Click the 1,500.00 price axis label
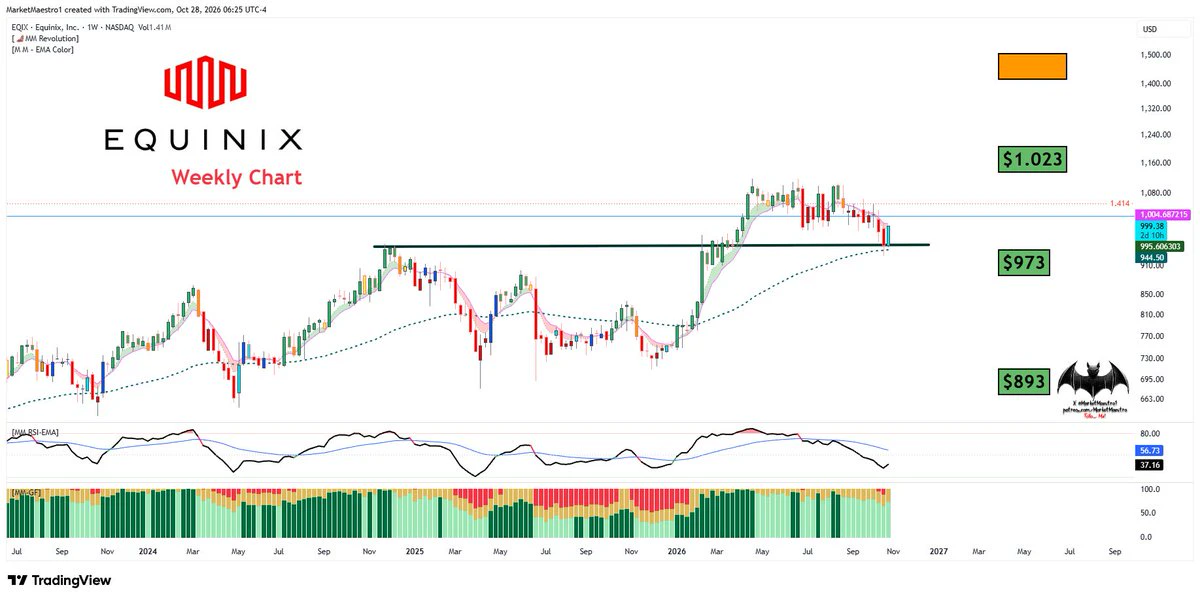The image size is (1200, 600). (1158, 55)
